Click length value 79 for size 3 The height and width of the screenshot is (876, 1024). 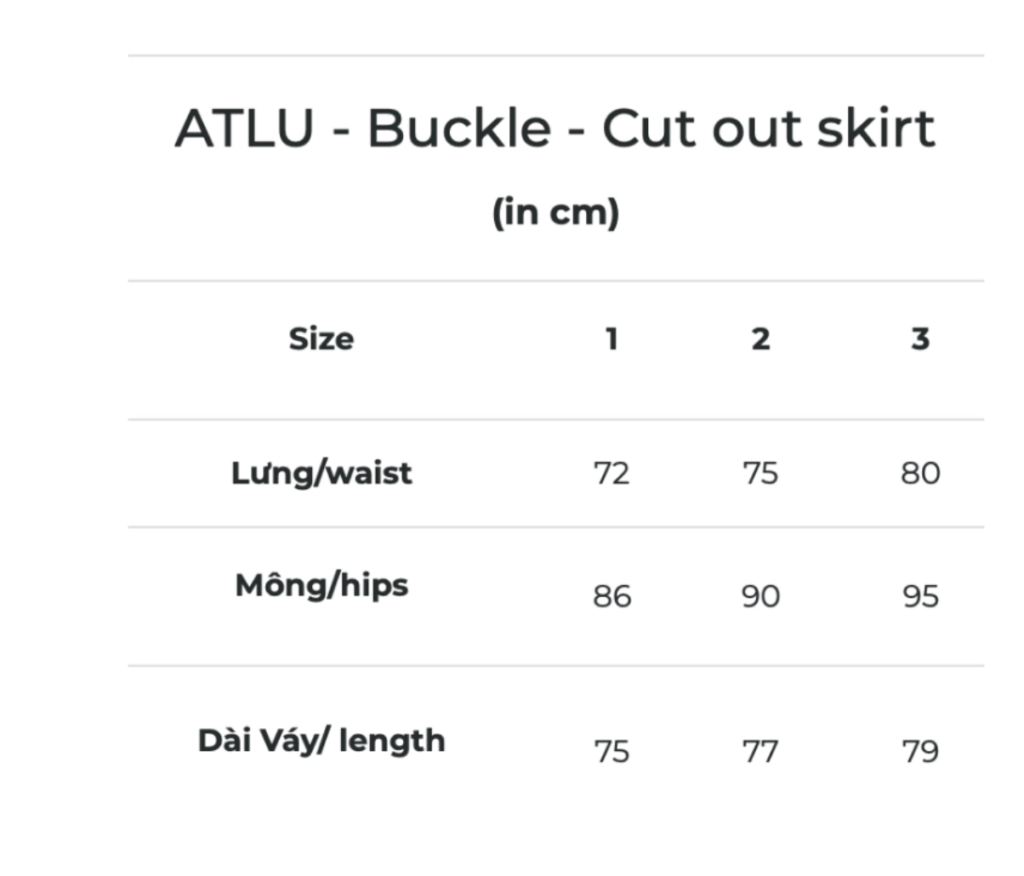920,751
